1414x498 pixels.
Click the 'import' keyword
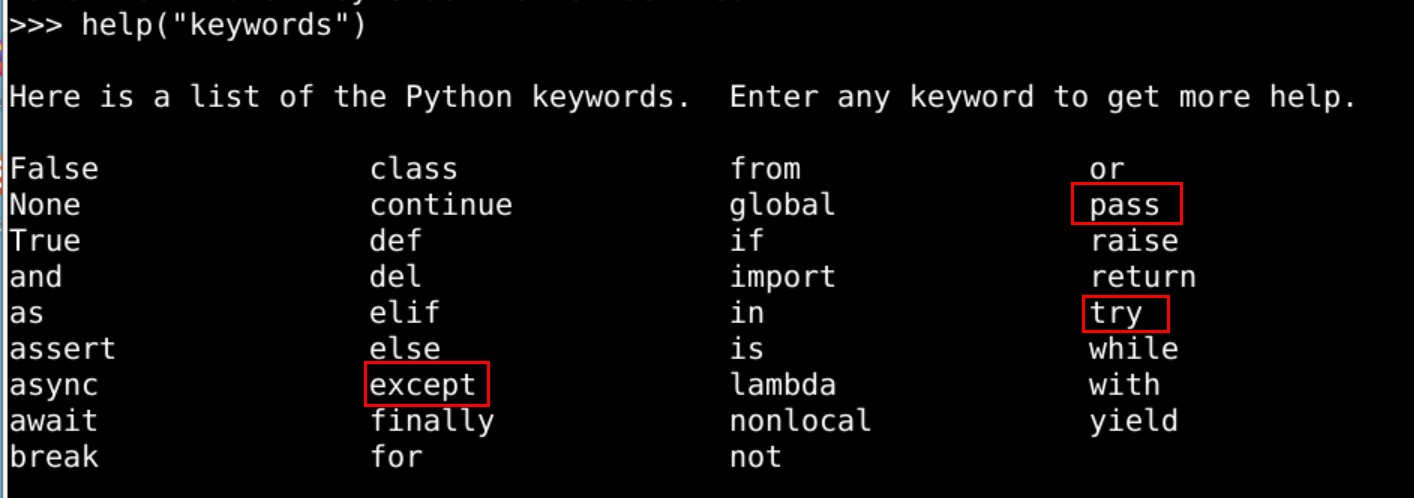[x=783, y=277]
